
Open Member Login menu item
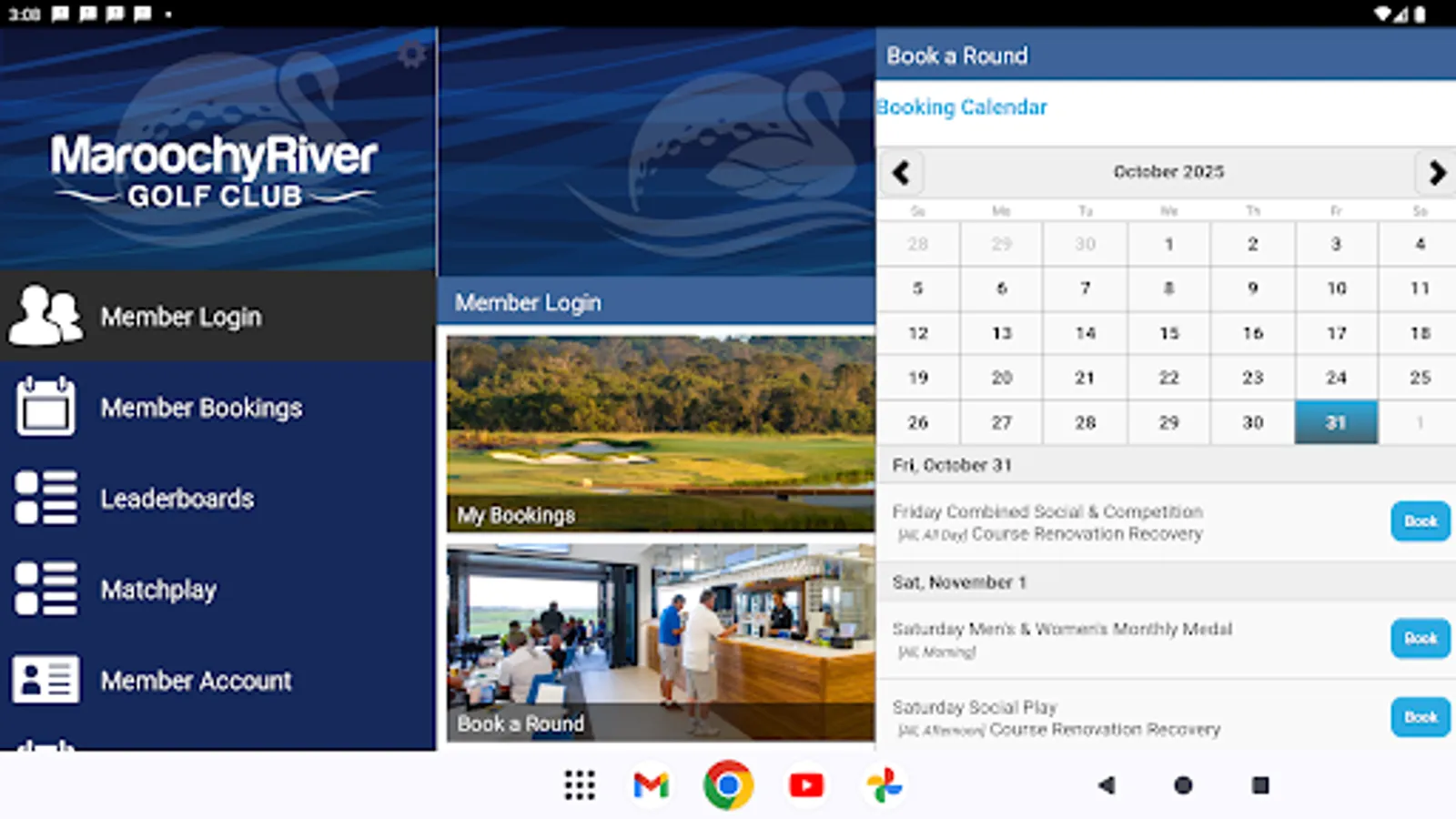point(217,316)
